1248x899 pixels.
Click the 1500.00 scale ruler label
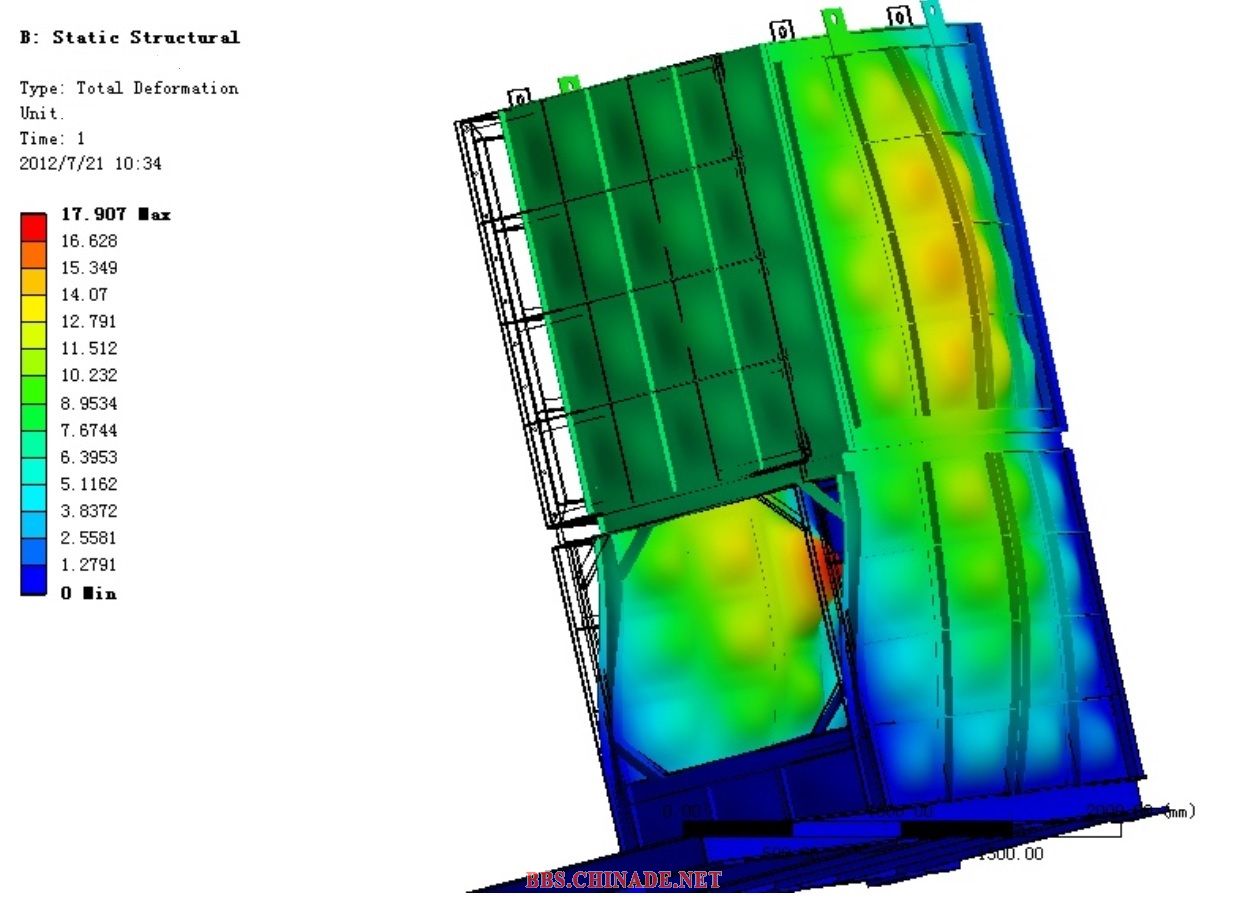tap(1010, 853)
